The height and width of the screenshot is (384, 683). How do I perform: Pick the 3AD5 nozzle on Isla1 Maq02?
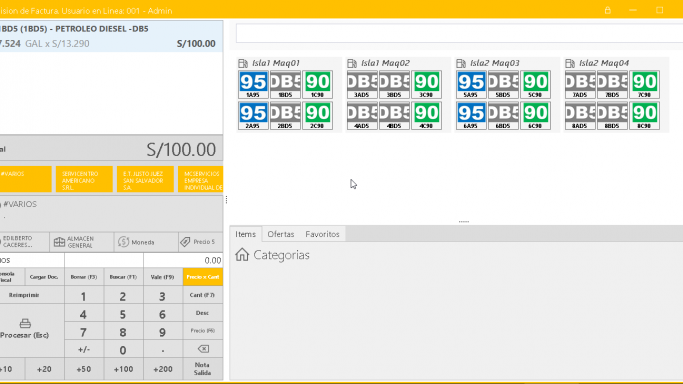point(362,84)
